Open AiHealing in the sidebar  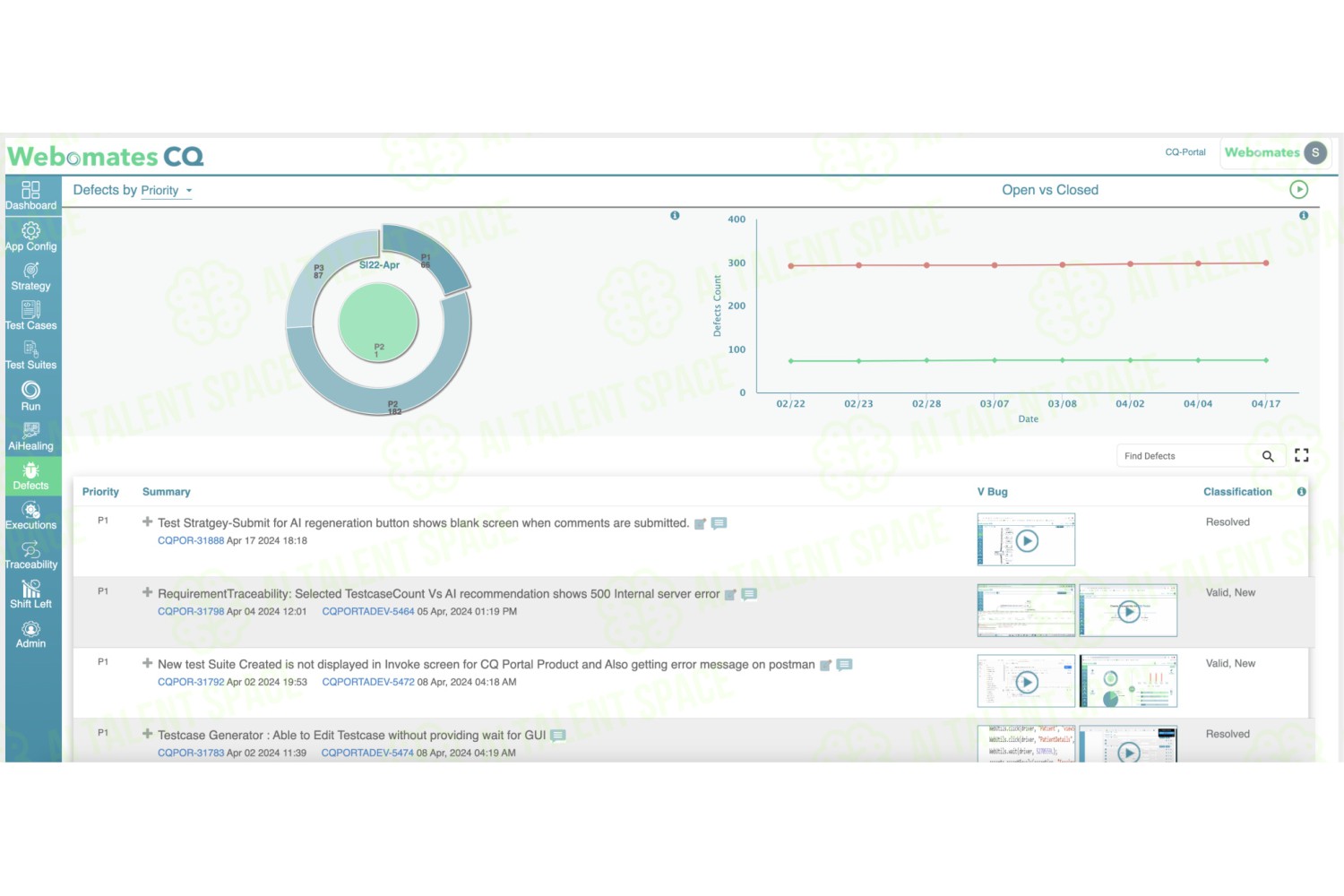click(31, 436)
